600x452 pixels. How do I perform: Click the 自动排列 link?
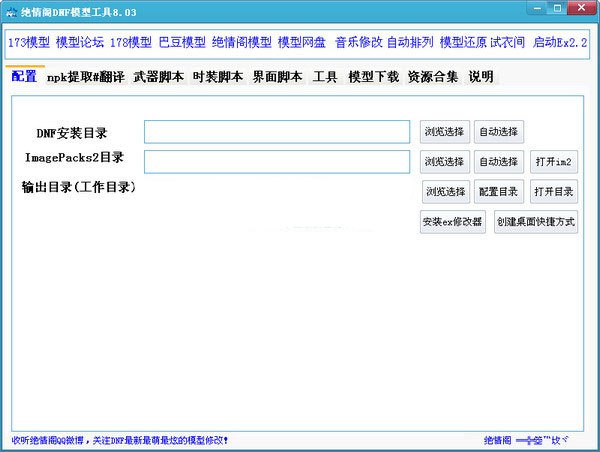(410, 42)
